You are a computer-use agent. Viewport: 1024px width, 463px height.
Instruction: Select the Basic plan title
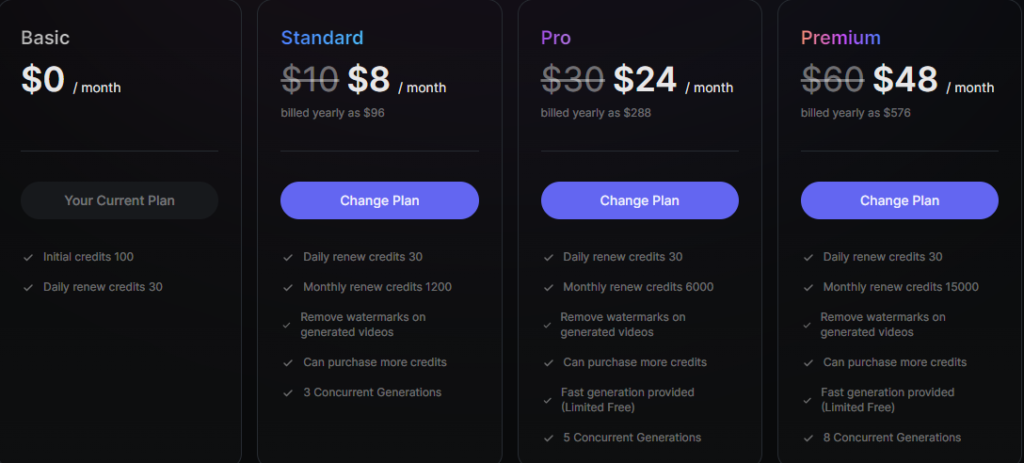[45, 38]
